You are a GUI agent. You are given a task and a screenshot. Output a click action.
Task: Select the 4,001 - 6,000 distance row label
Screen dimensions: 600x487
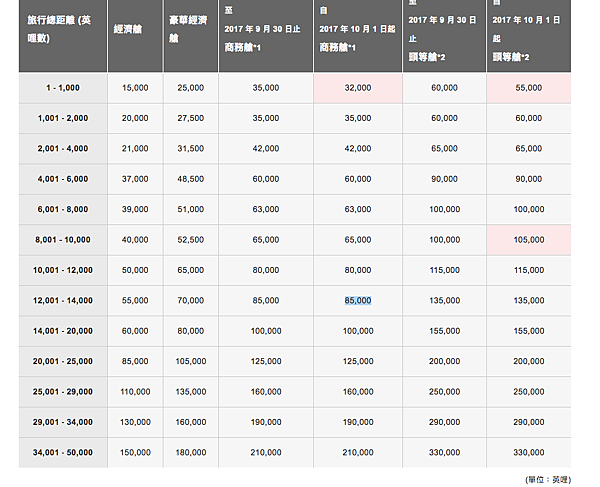63,179
